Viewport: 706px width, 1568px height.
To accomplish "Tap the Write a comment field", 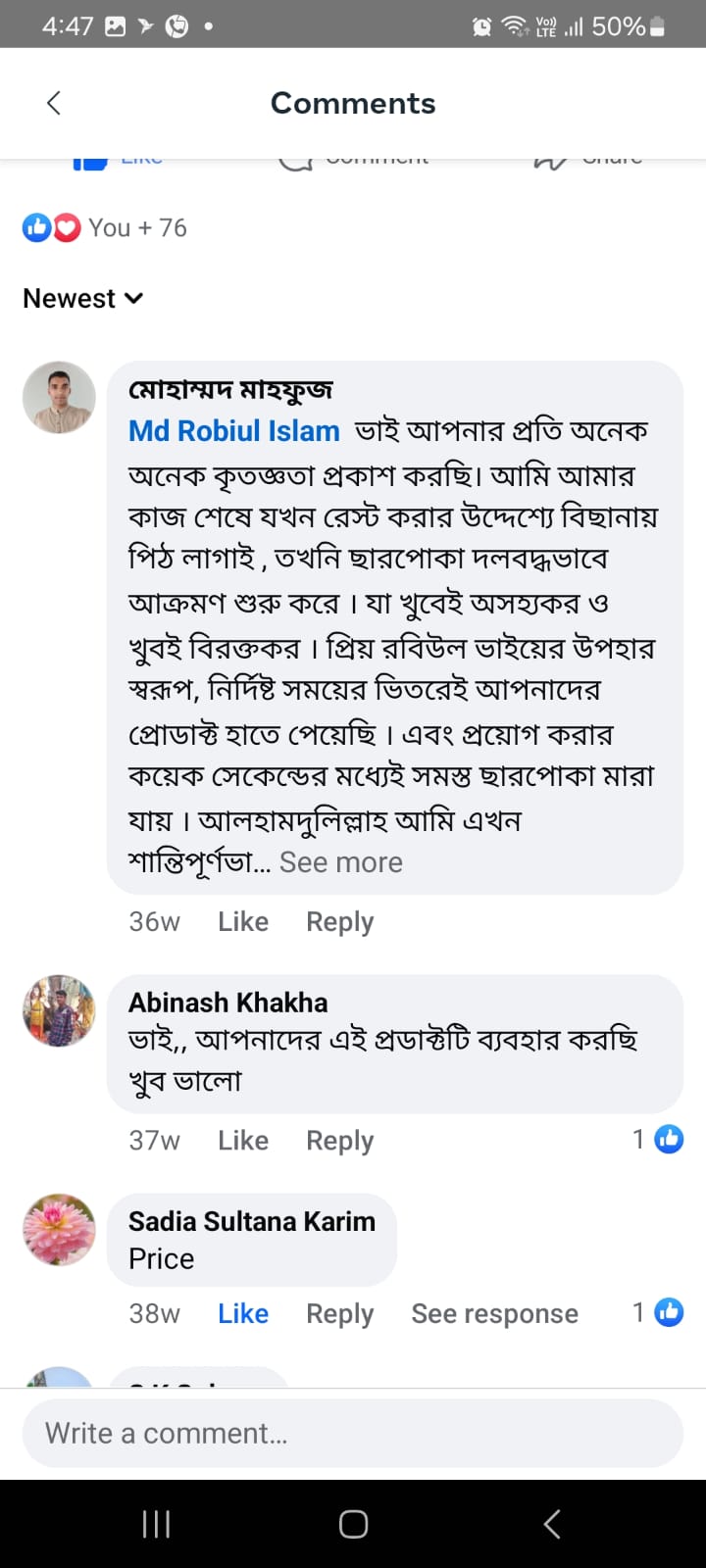I will [x=353, y=1433].
